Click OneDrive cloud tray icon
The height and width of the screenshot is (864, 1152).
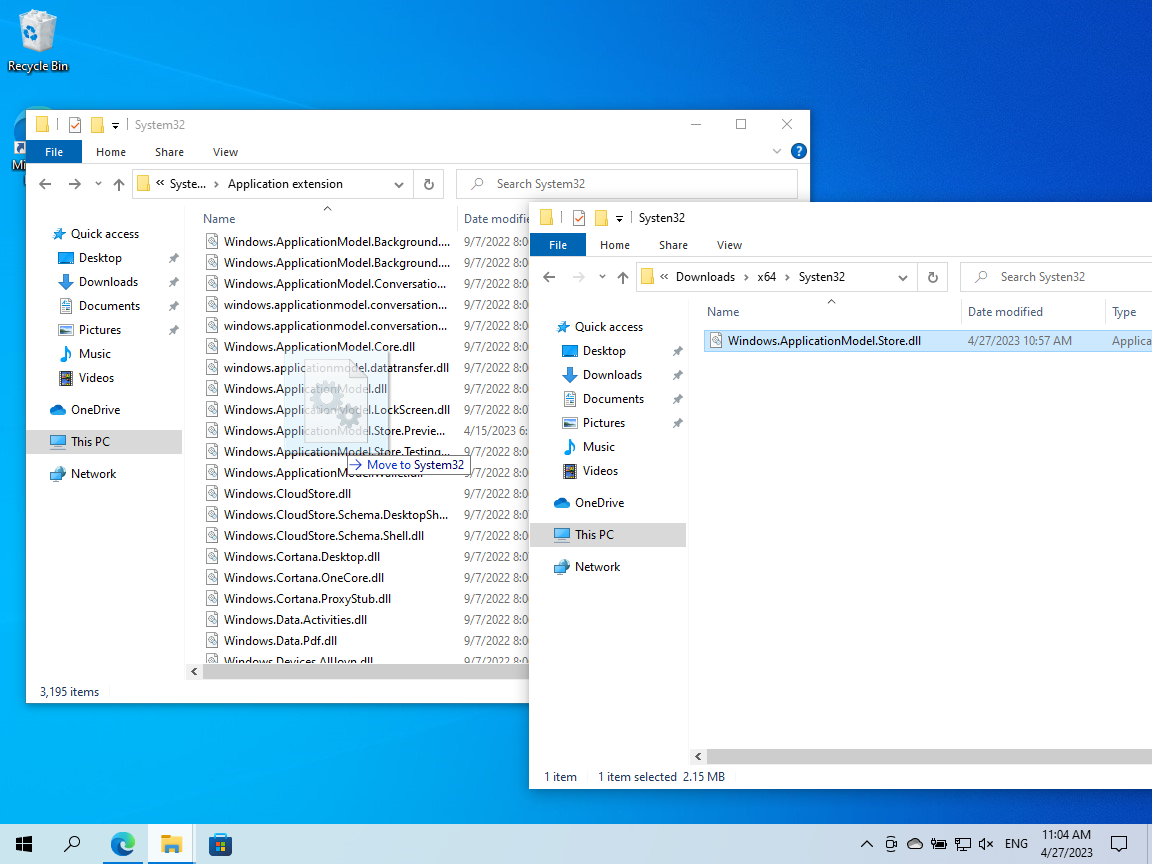(x=915, y=844)
